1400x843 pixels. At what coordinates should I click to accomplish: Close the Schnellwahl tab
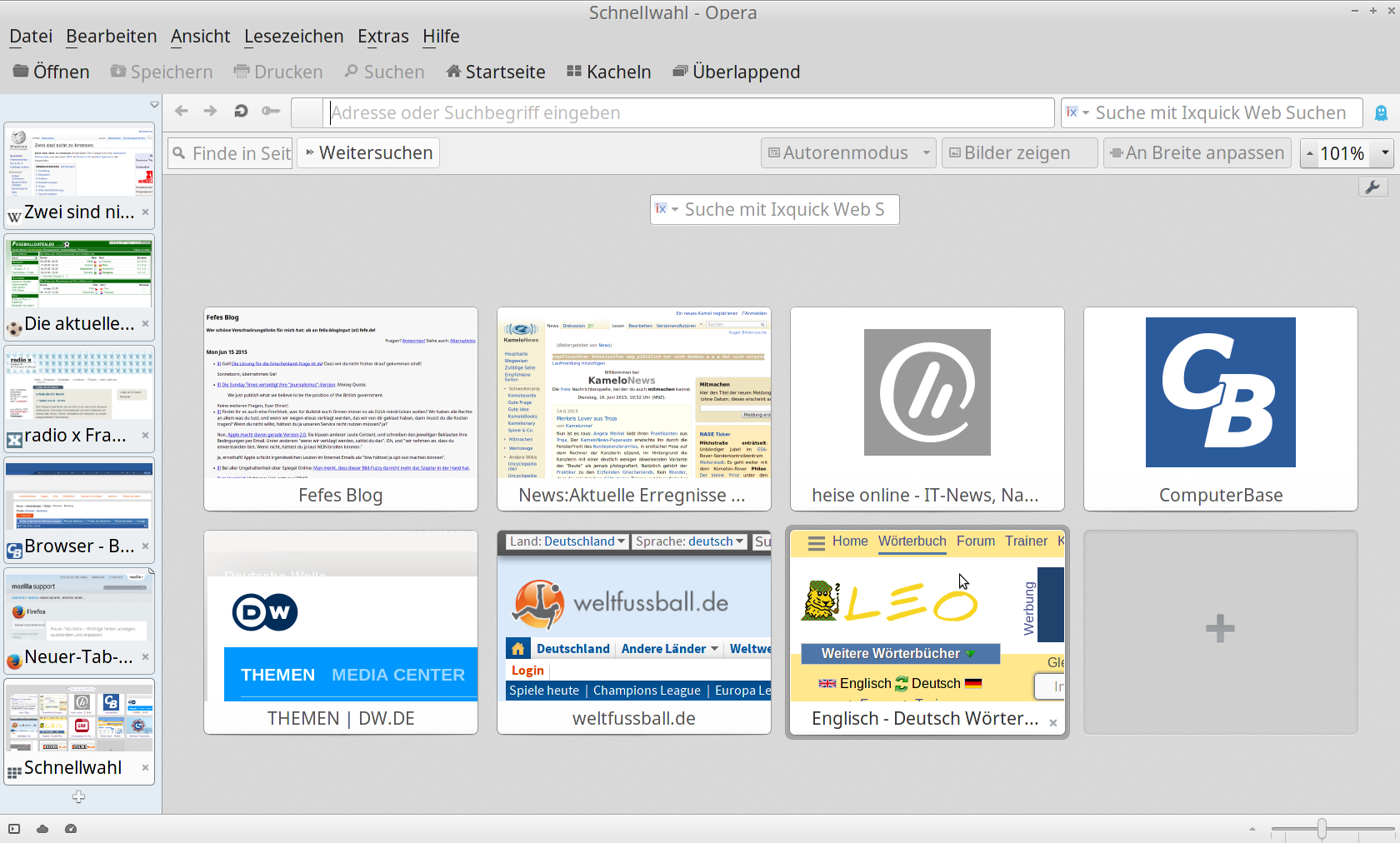tap(145, 767)
